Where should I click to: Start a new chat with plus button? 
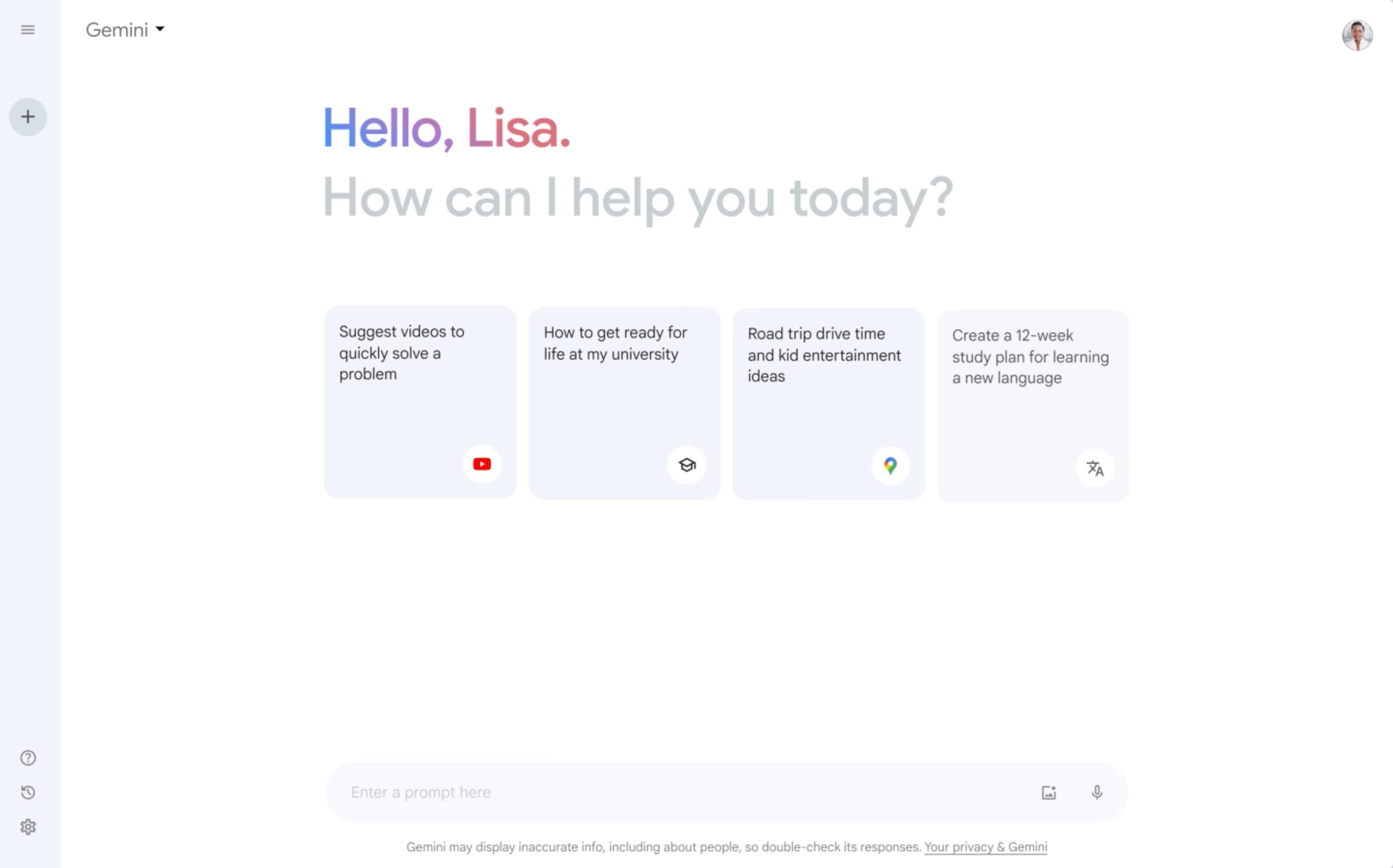28,117
